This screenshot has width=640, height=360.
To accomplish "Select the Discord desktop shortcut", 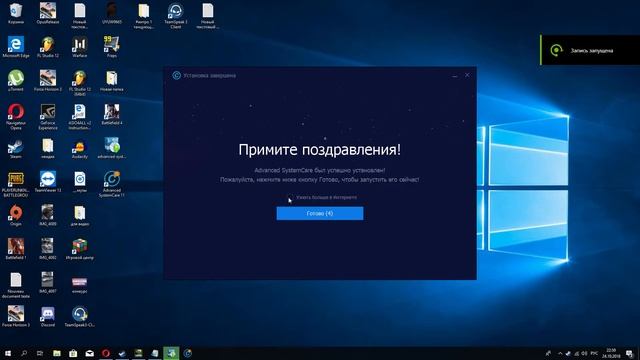I will pyautogui.click(x=47, y=316).
